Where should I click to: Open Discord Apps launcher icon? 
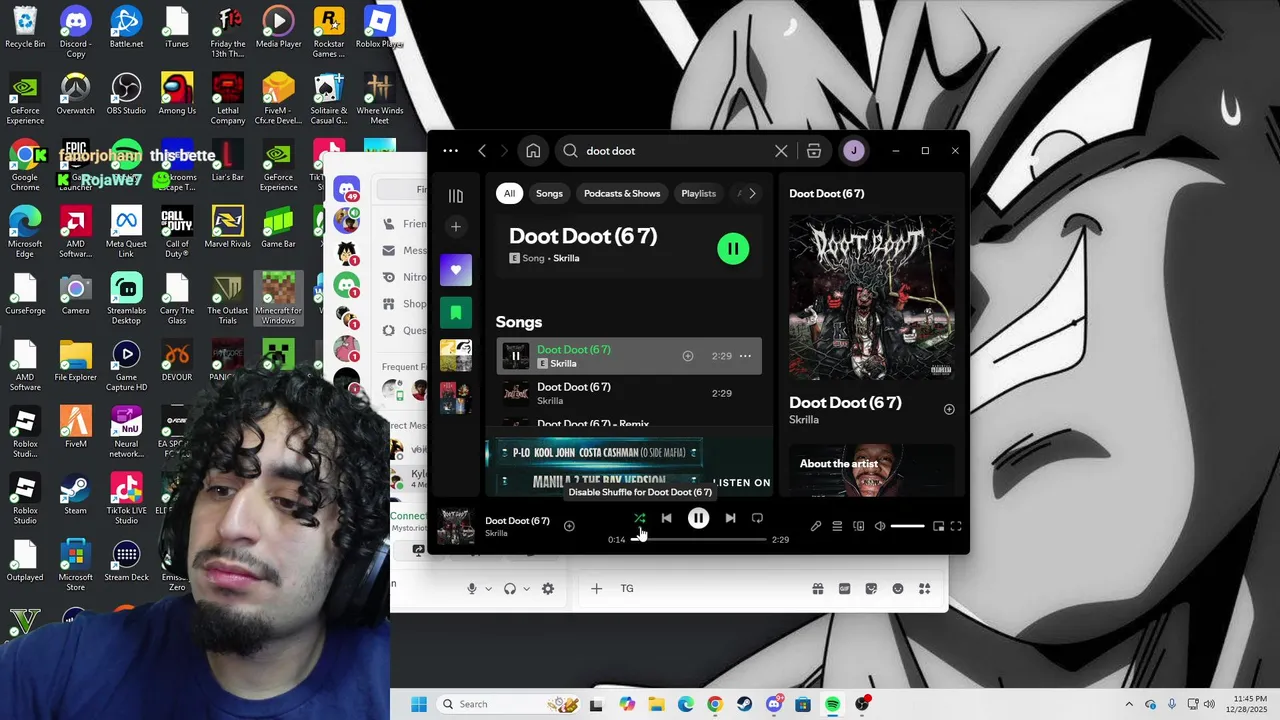pos(925,589)
